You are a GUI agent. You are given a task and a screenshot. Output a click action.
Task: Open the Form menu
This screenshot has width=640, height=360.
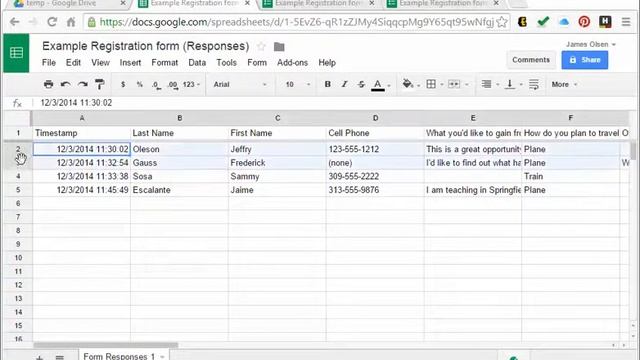[x=257, y=63]
